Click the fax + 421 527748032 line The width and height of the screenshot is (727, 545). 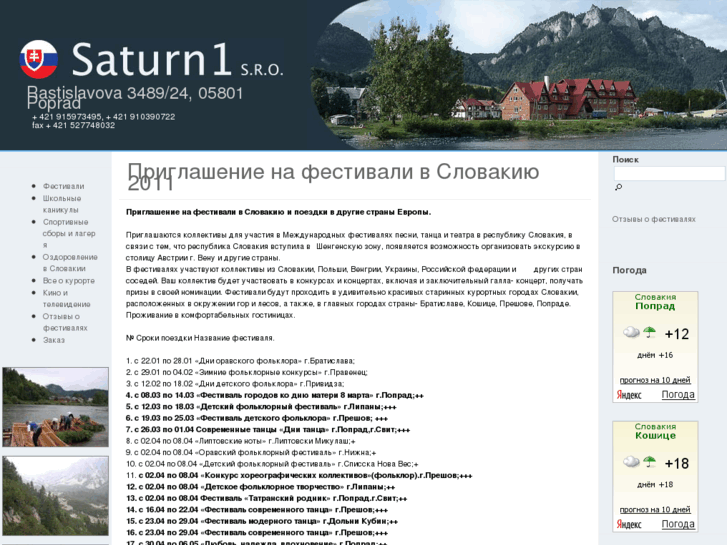click(73, 125)
